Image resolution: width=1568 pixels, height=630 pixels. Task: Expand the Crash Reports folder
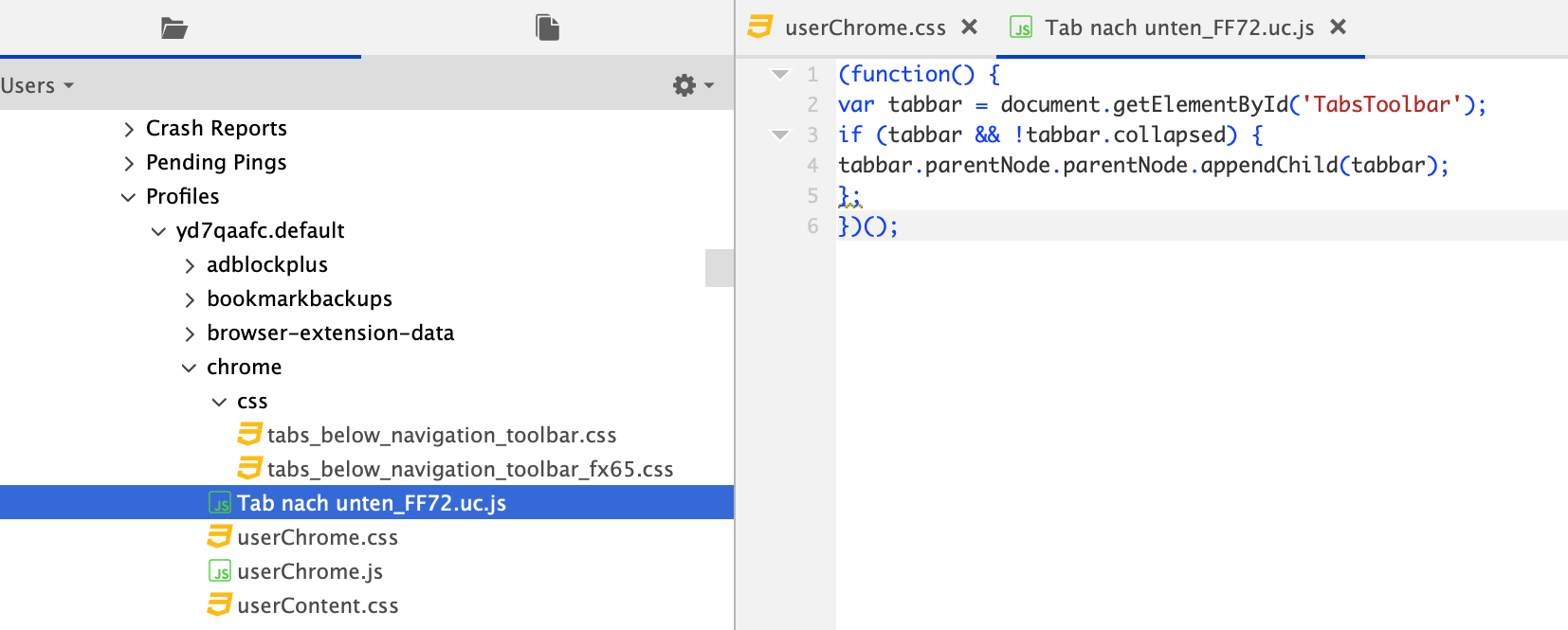pyautogui.click(x=129, y=129)
